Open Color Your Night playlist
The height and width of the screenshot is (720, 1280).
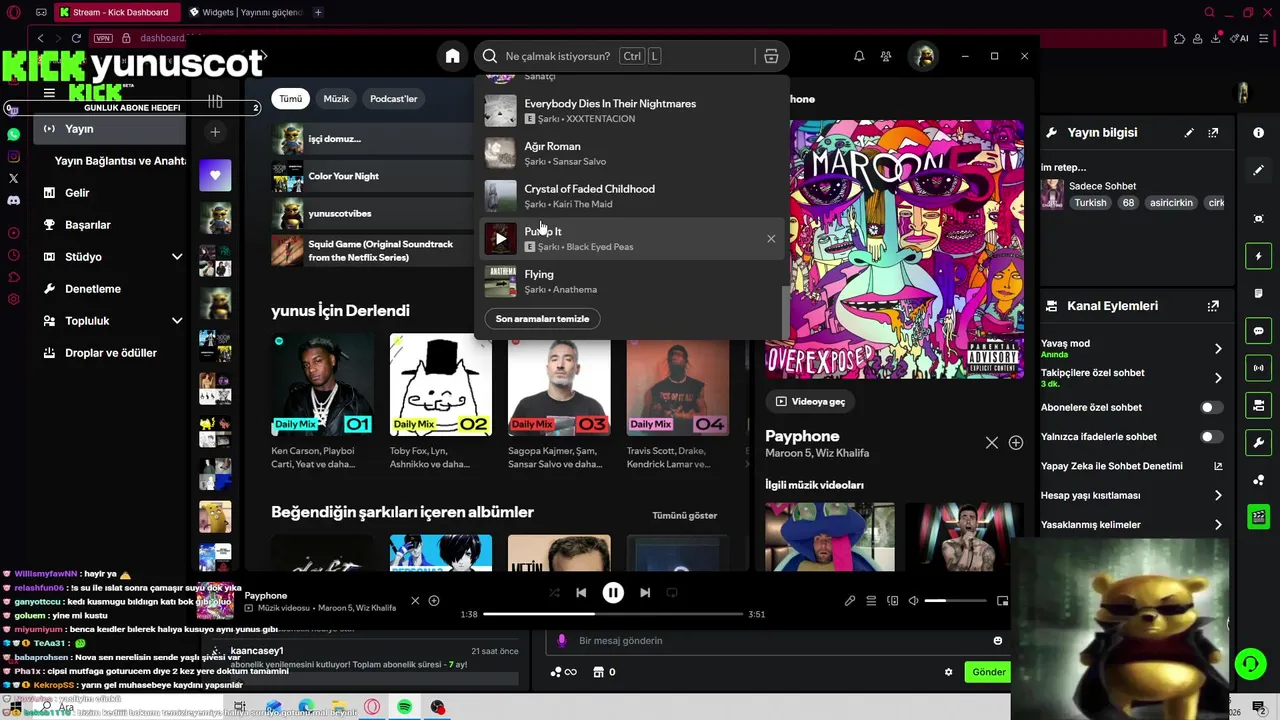370,176
